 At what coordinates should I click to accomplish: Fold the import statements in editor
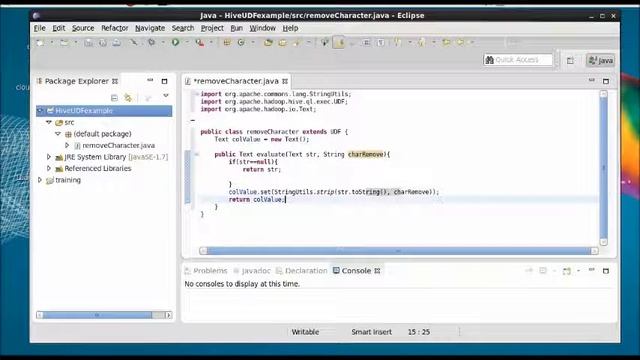coord(196,94)
